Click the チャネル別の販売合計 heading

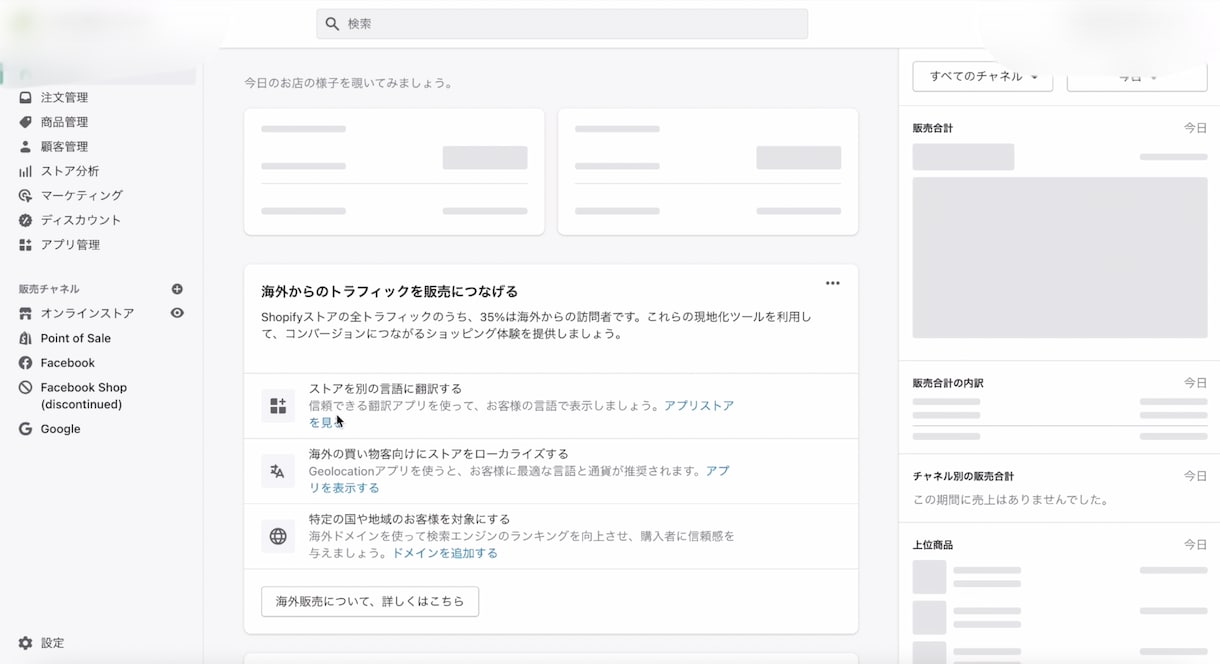[x=963, y=476]
